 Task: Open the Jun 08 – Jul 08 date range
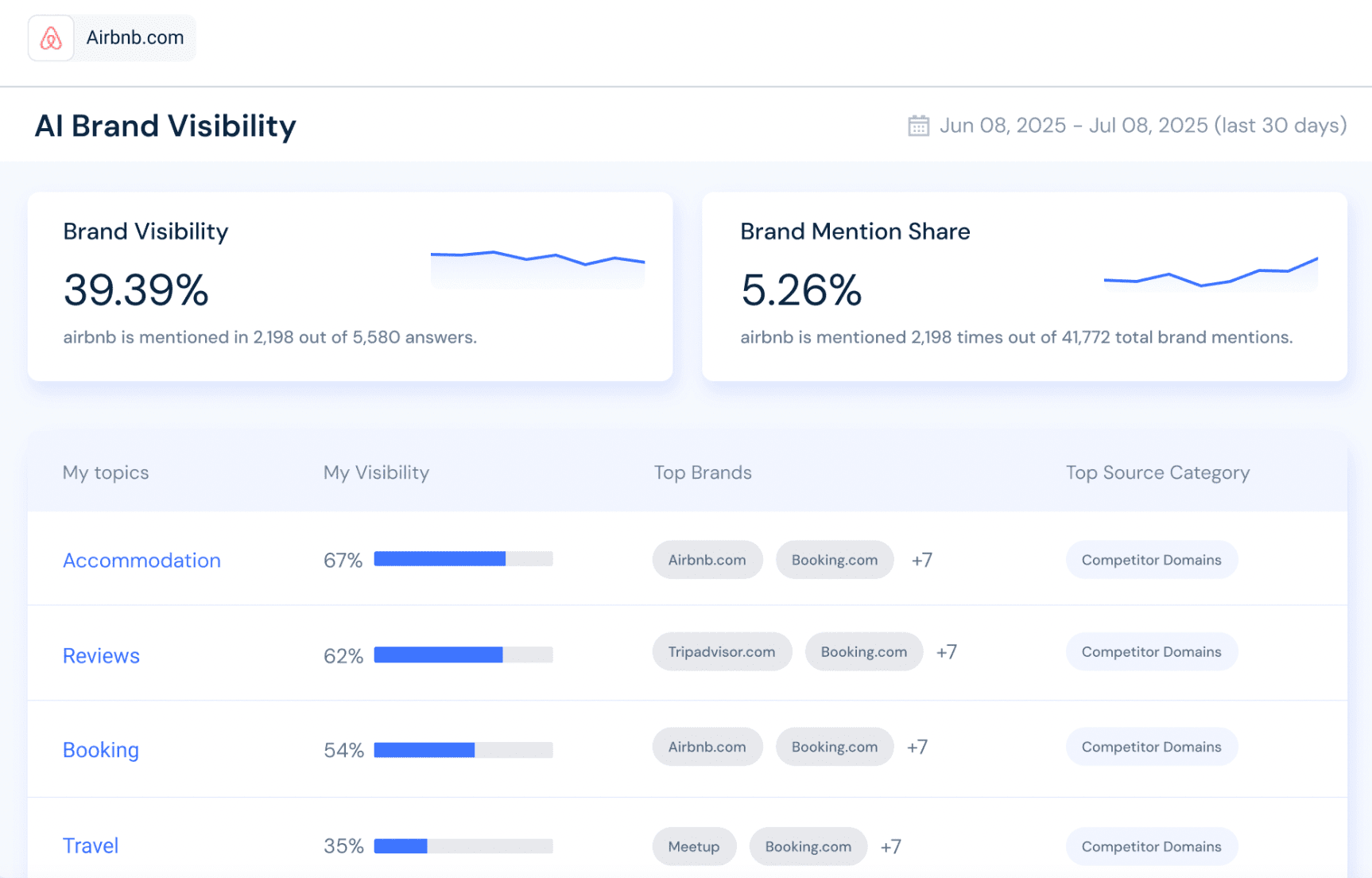[1142, 126]
